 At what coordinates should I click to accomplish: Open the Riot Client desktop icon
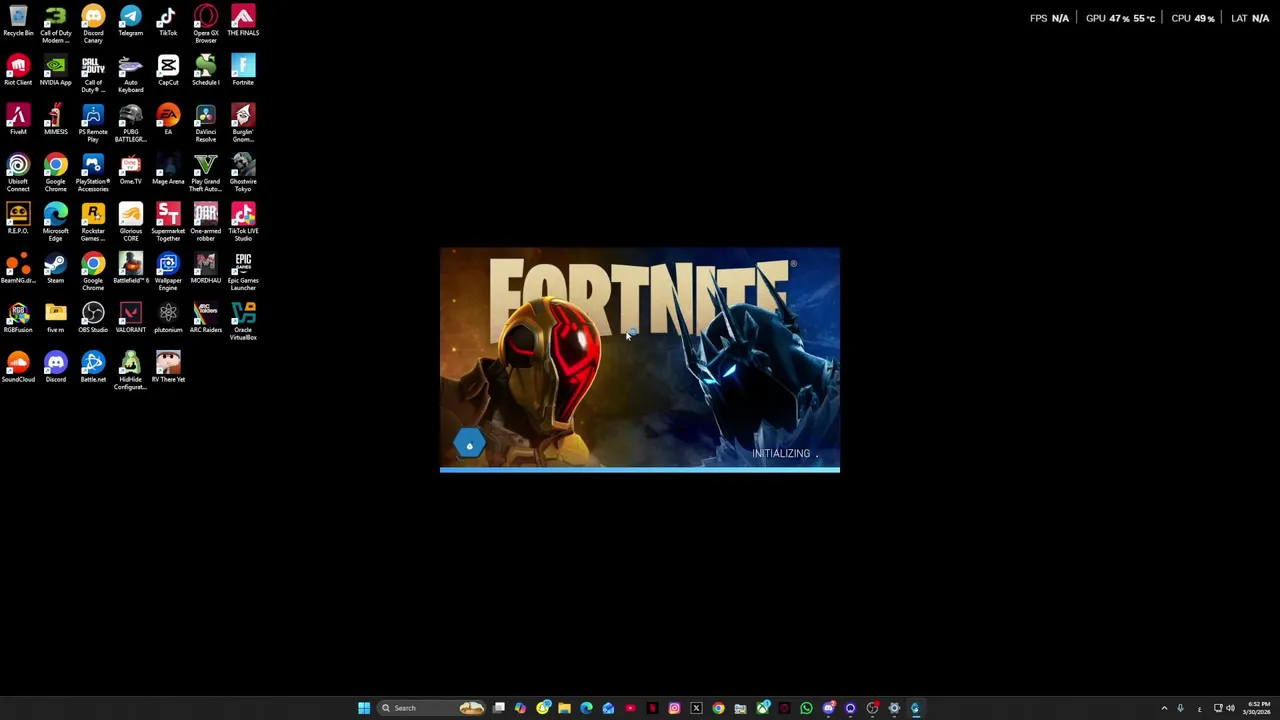pos(18,71)
